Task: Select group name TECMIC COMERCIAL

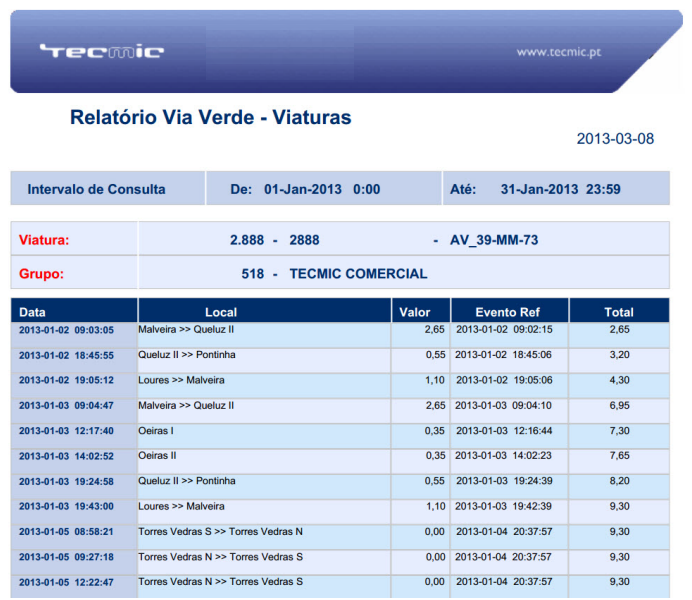Action: click(358, 274)
